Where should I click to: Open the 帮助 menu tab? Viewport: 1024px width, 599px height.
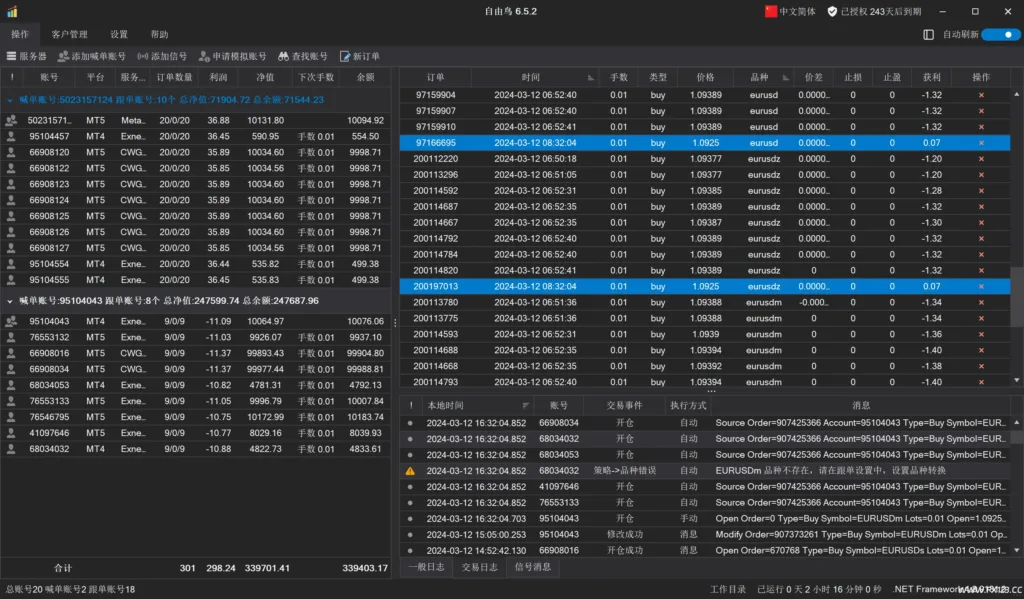(x=159, y=34)
